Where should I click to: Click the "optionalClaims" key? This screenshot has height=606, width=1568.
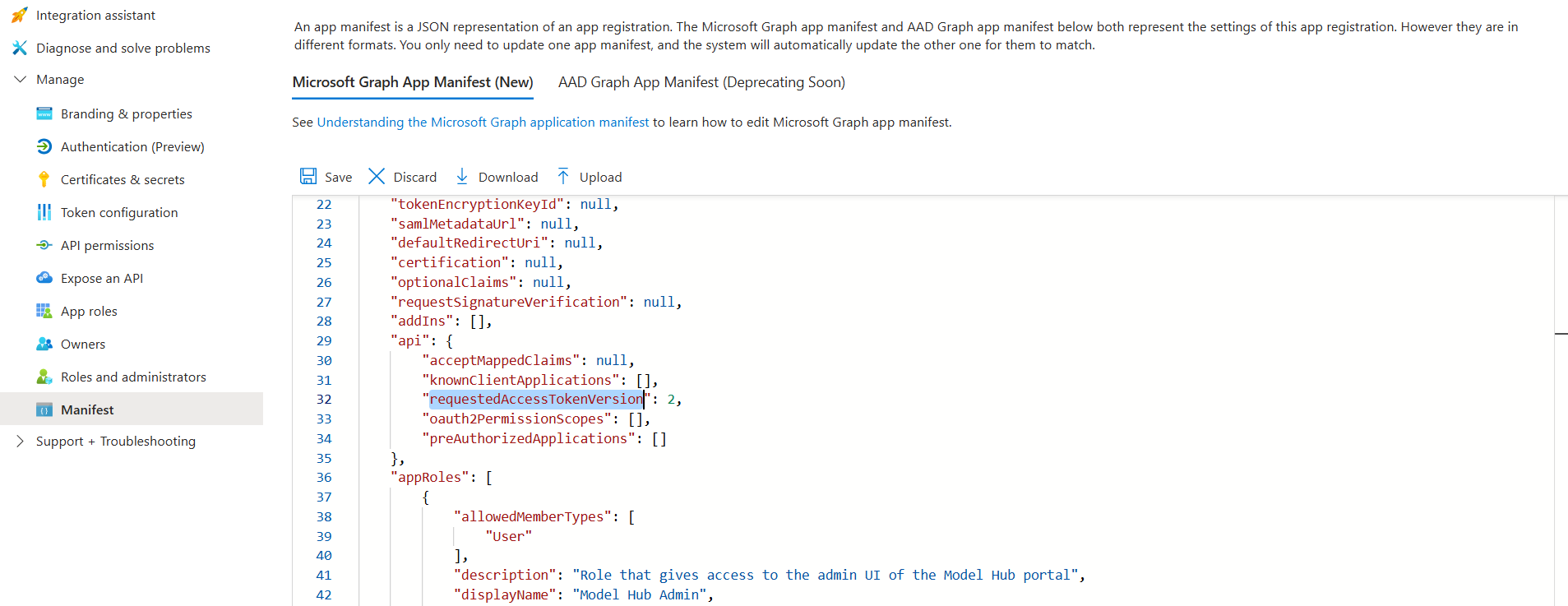pyautogui.click(x=454, y=283)
